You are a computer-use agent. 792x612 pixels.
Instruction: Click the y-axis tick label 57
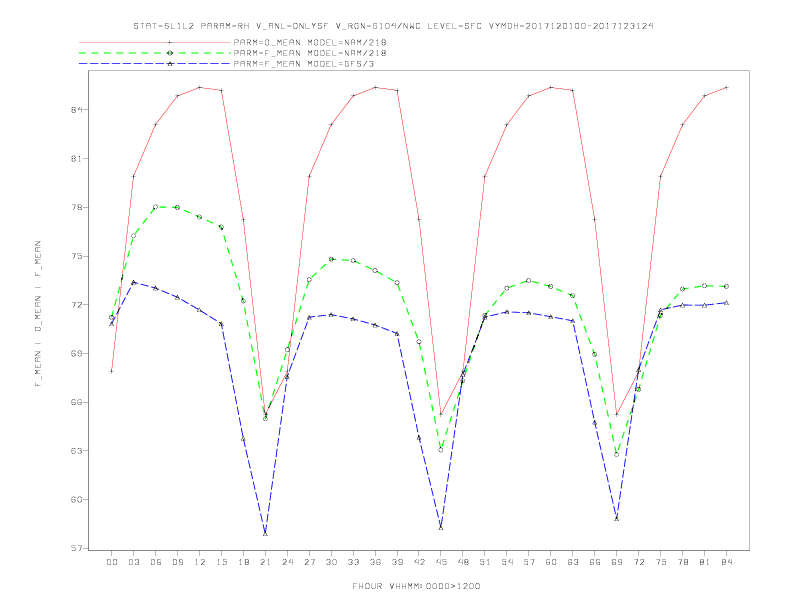pyautogui.click(x=77, y=548)
